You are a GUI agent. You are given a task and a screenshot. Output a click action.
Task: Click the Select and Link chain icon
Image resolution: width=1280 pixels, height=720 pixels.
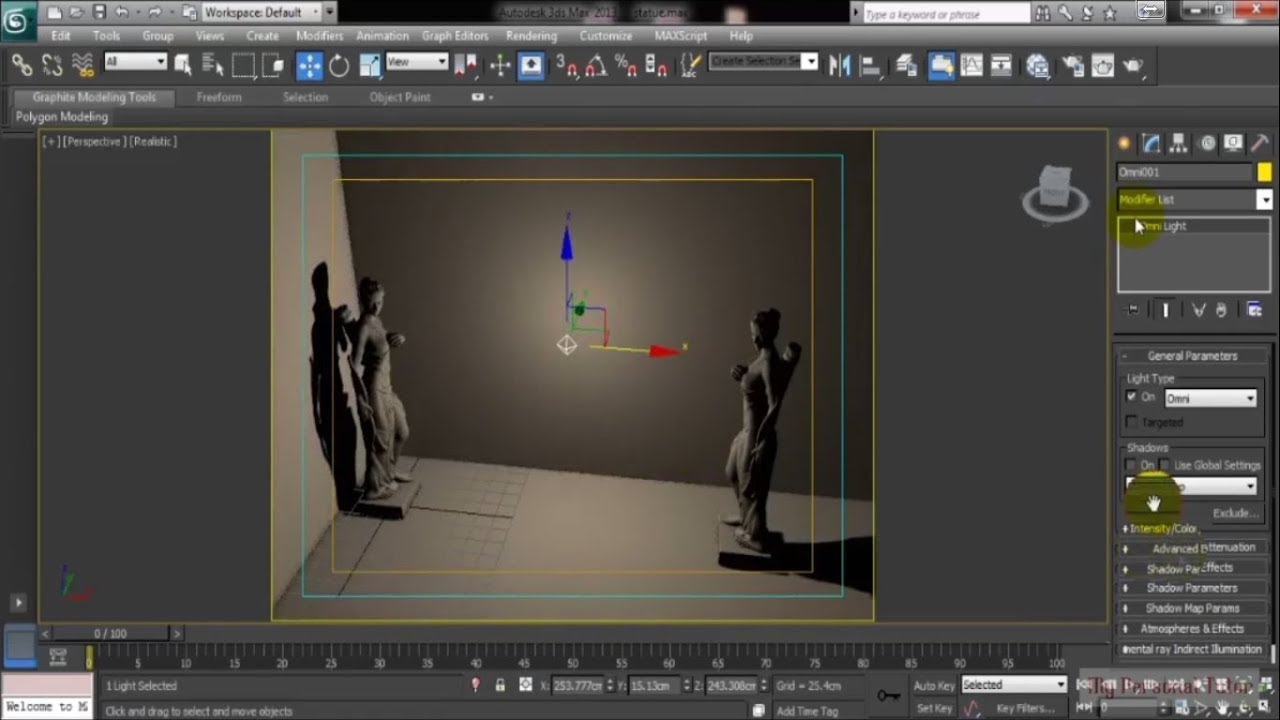click(22, 66)
